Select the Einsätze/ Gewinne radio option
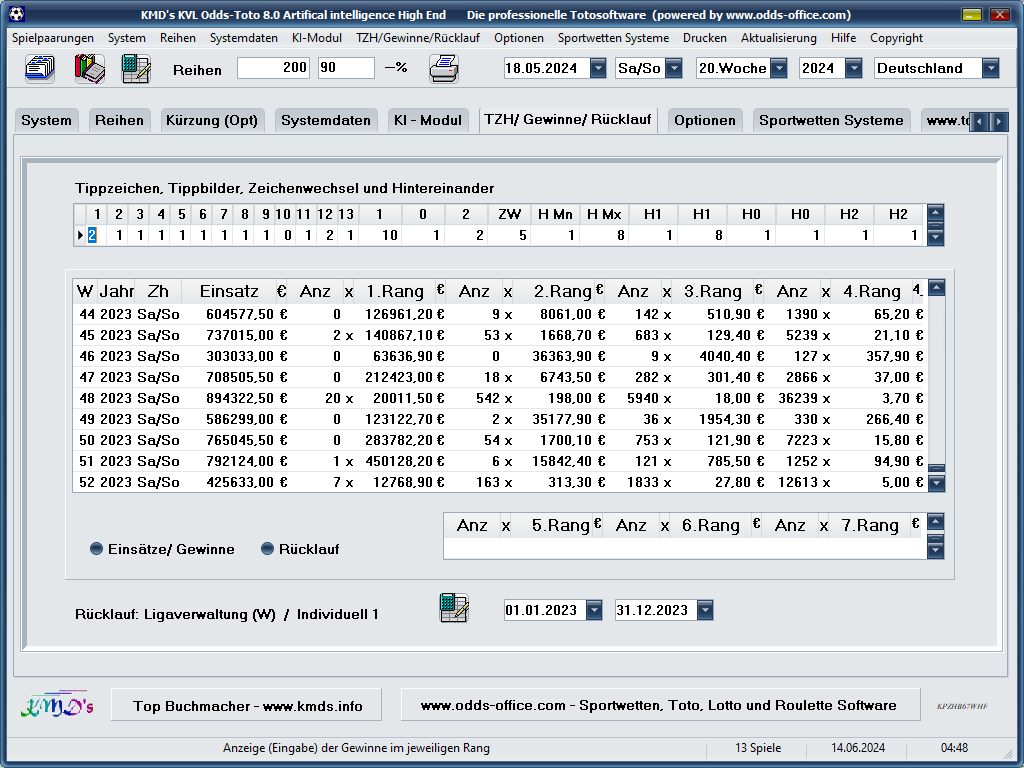This screenshot has height=768, width=1024. pyautogui.click(x=97, y=549)
